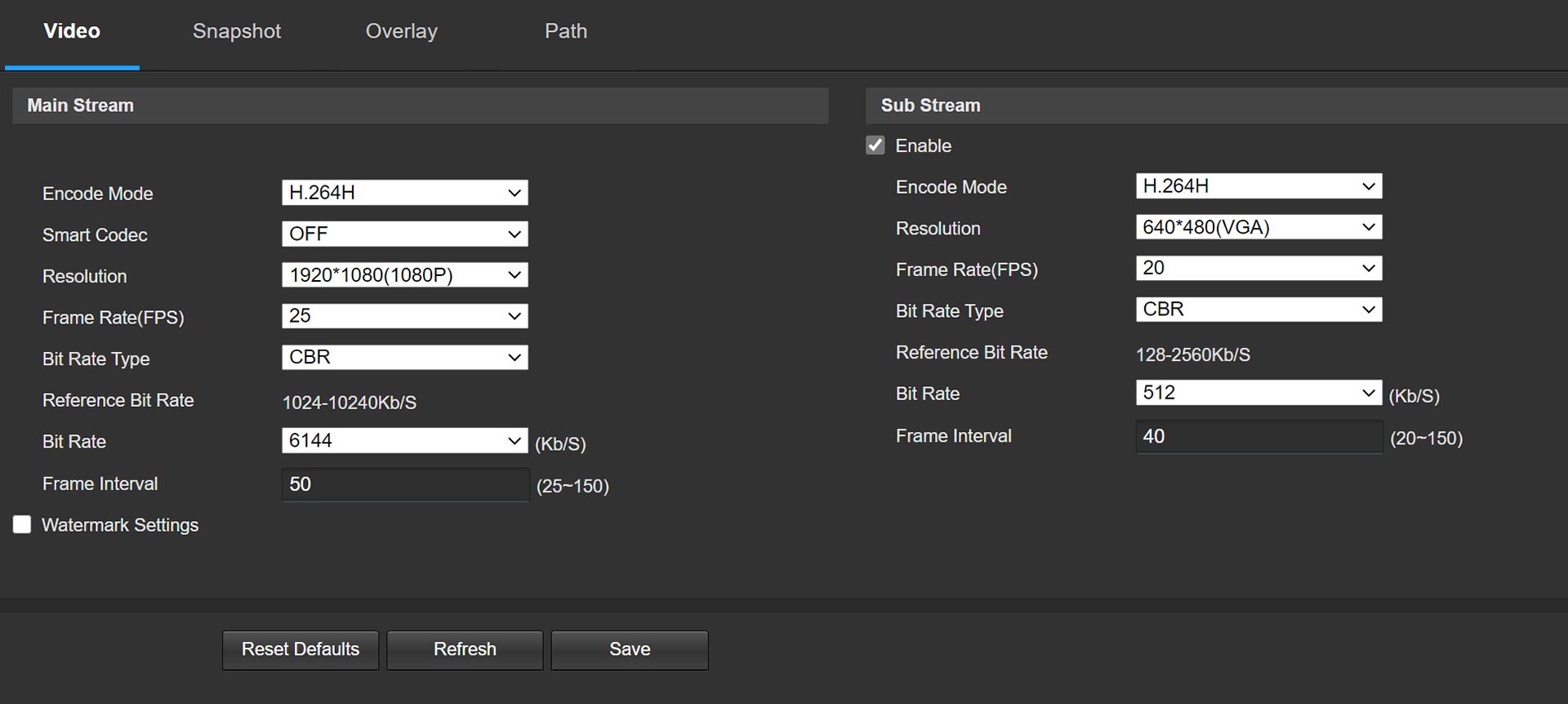The image size is (1568, 704).
Task: Click the Watermark Settings label text
Action: pos(120,525)
